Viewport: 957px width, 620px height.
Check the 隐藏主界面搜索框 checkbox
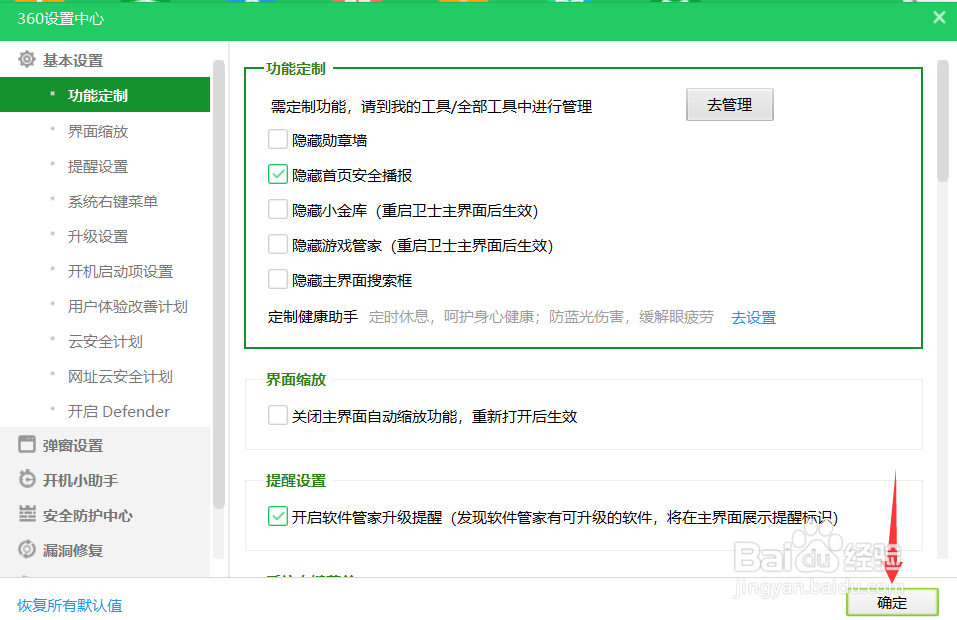point(278,279)
